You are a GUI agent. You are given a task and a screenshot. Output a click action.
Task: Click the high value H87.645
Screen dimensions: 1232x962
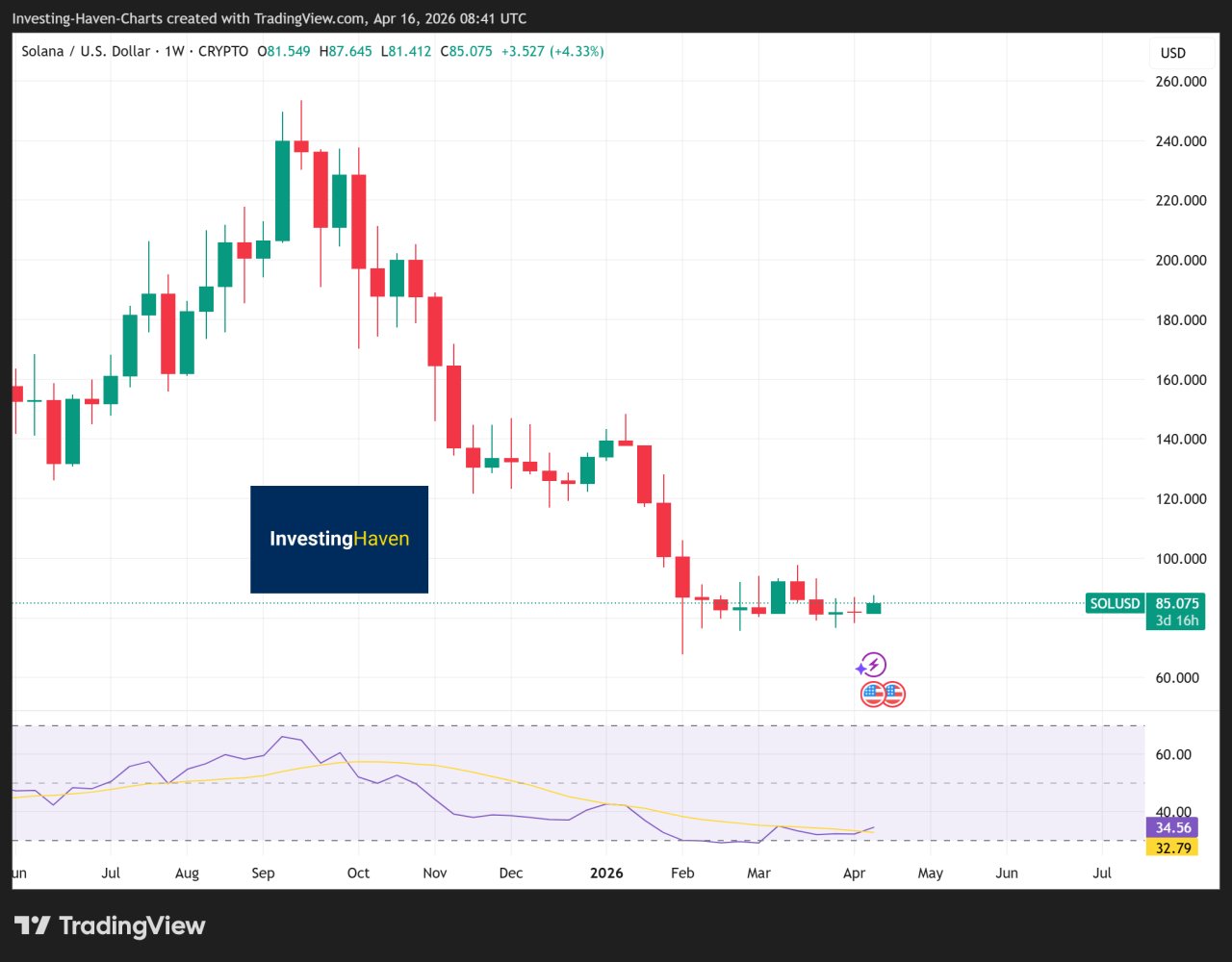point(346,51)
